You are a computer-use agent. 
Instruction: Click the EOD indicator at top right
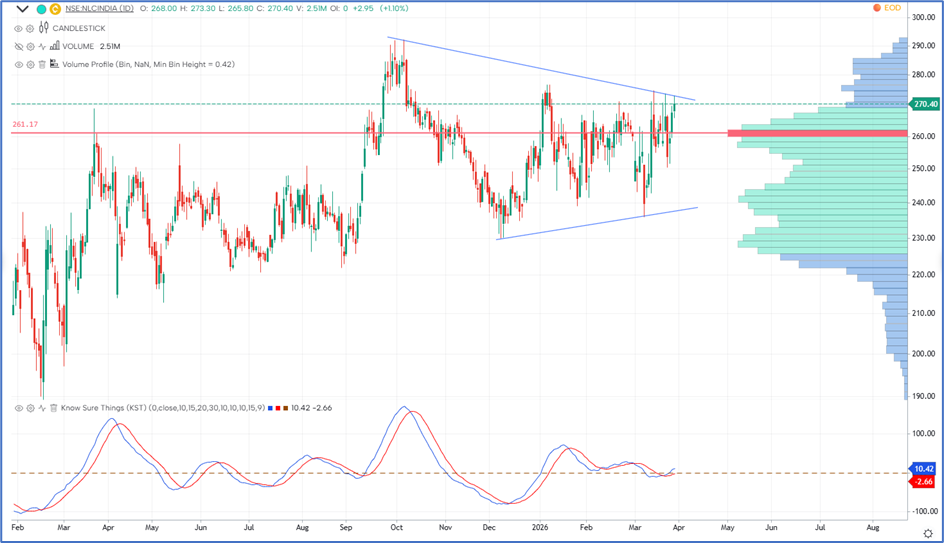(887, 8)
